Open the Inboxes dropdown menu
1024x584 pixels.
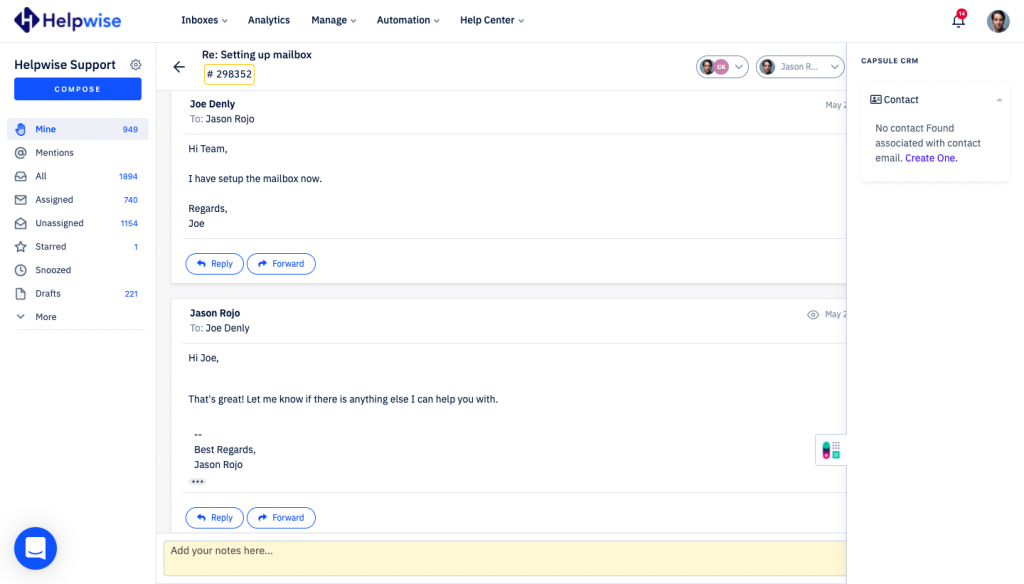204,20
